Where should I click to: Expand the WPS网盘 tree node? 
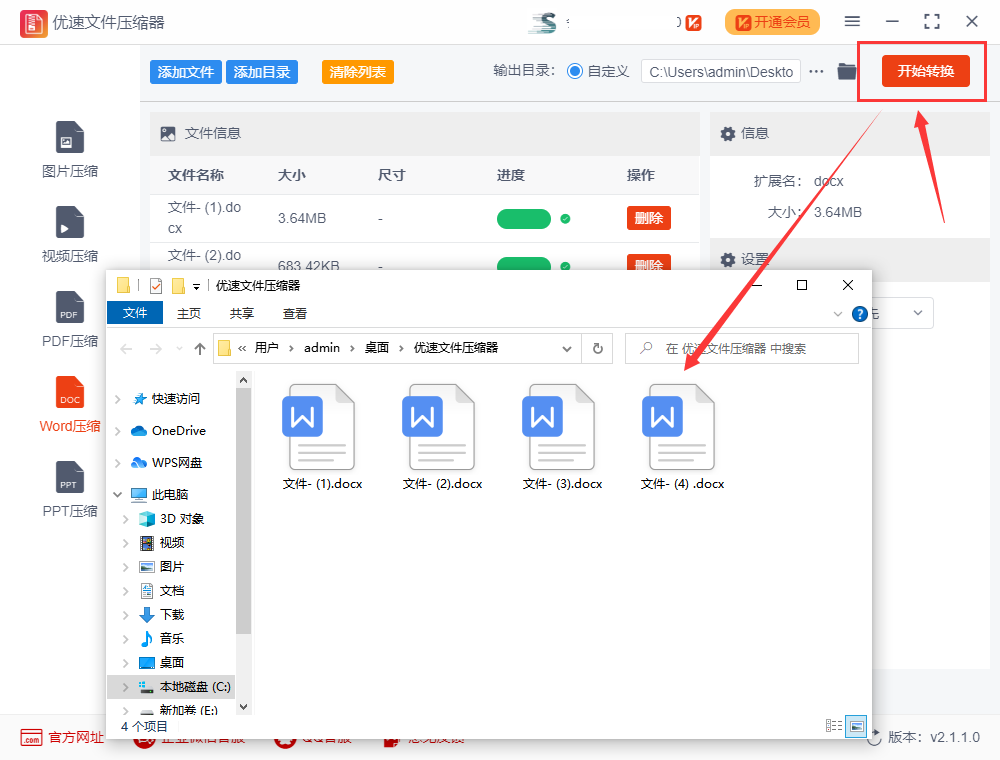[117, 463]
